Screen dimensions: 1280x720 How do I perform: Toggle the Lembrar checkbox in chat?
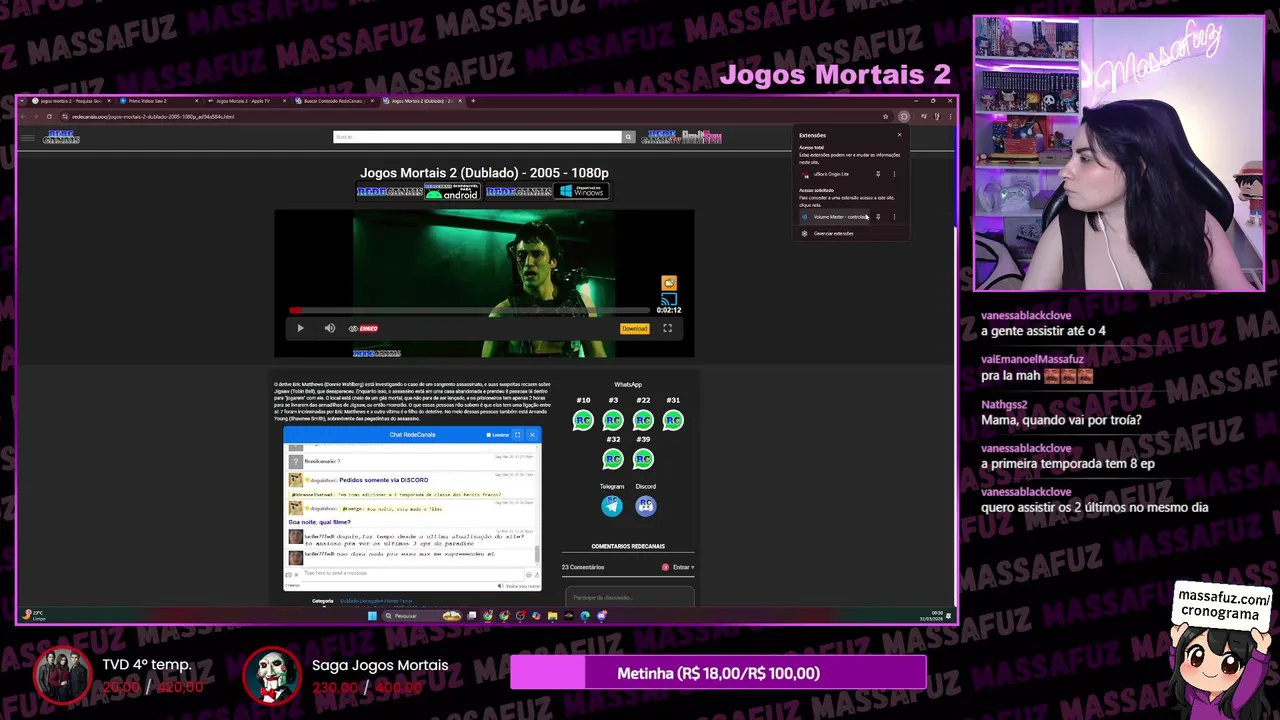tap(488, 435)
